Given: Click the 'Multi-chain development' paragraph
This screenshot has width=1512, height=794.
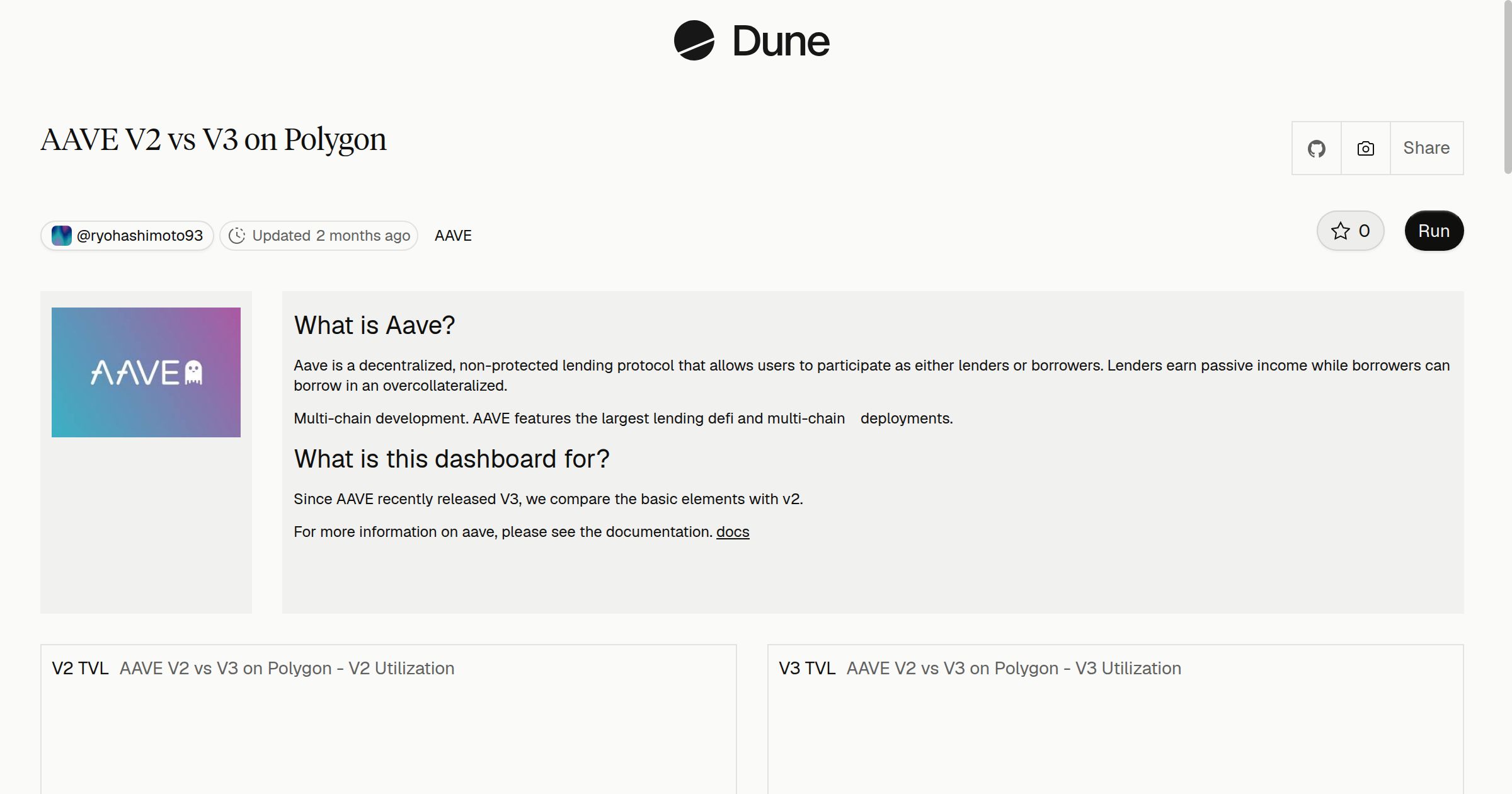Looking at the screenshot, I should click(x=623, y=418).
